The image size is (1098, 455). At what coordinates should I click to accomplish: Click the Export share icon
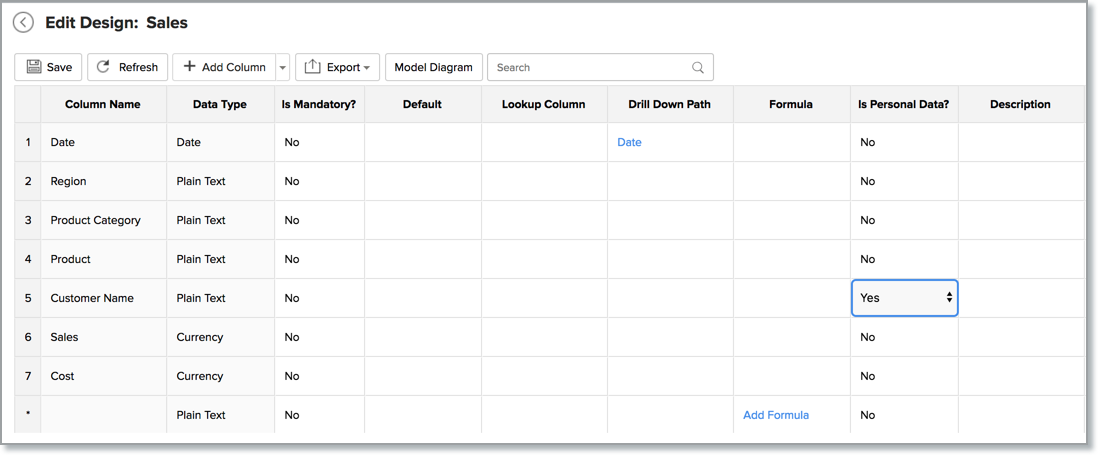pos(312,67)
